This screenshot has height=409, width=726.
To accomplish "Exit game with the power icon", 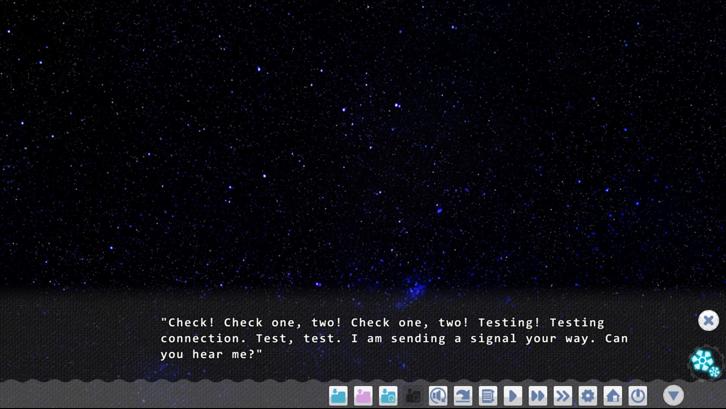I will click(638, 396).
